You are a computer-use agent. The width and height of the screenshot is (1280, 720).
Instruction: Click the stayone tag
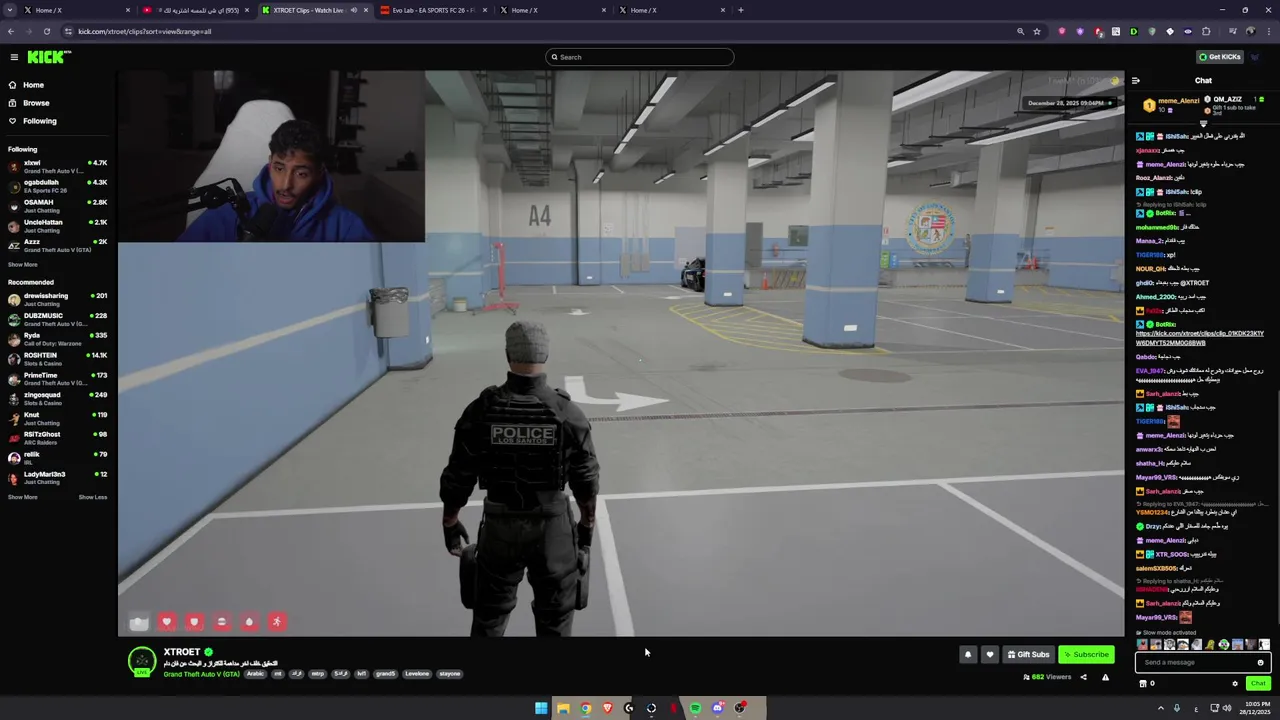(450, 674)
